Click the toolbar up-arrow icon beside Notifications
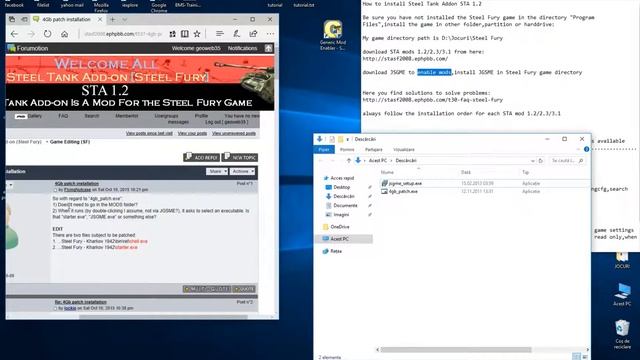This screenshot has height=360, width=640. 268,48
